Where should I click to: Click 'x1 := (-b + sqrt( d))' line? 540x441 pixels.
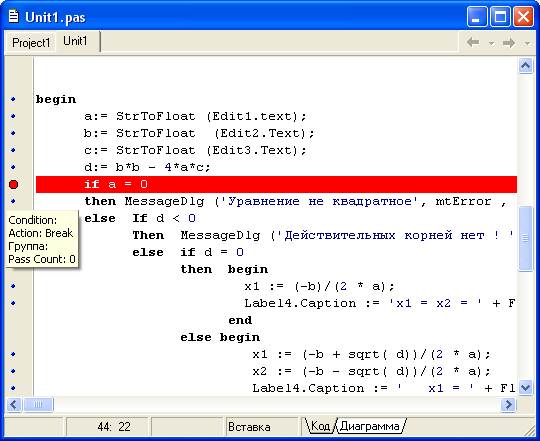371,354
